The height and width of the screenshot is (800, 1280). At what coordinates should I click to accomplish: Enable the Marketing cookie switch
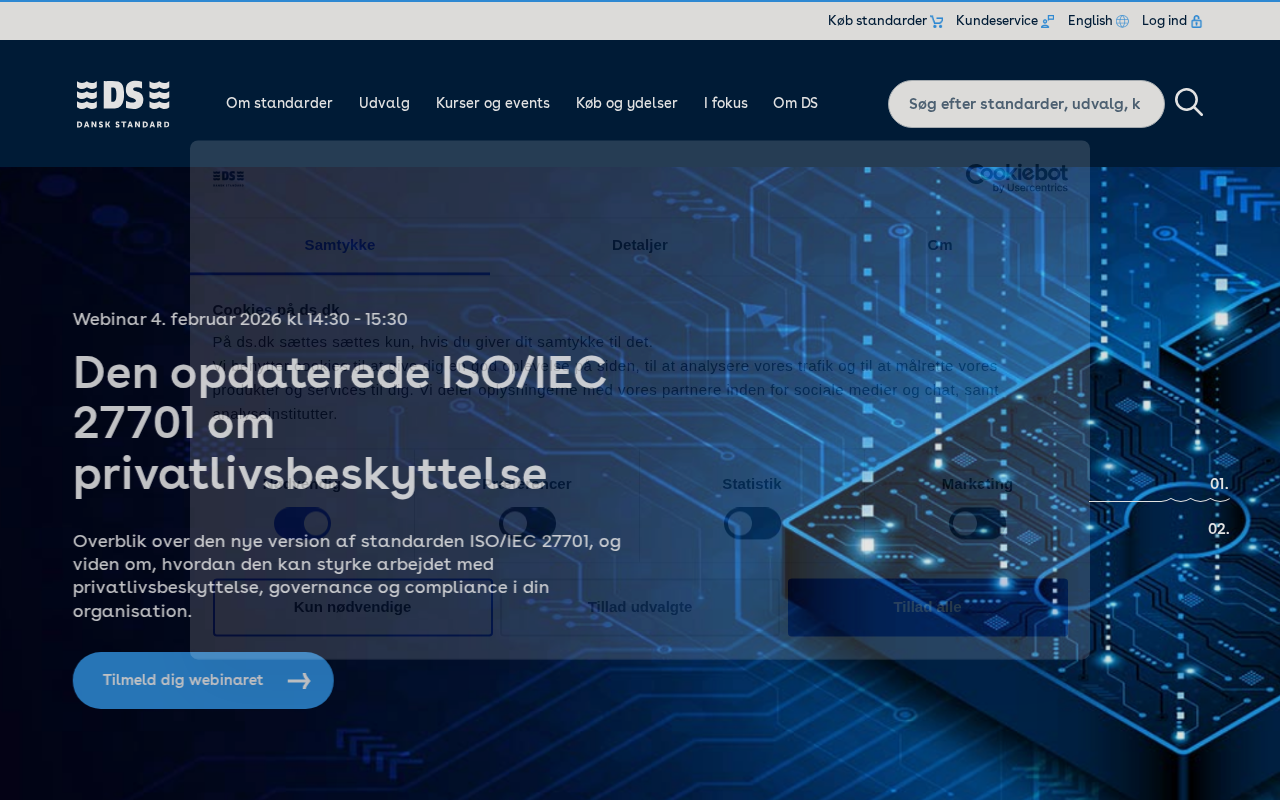pos(977,523)
